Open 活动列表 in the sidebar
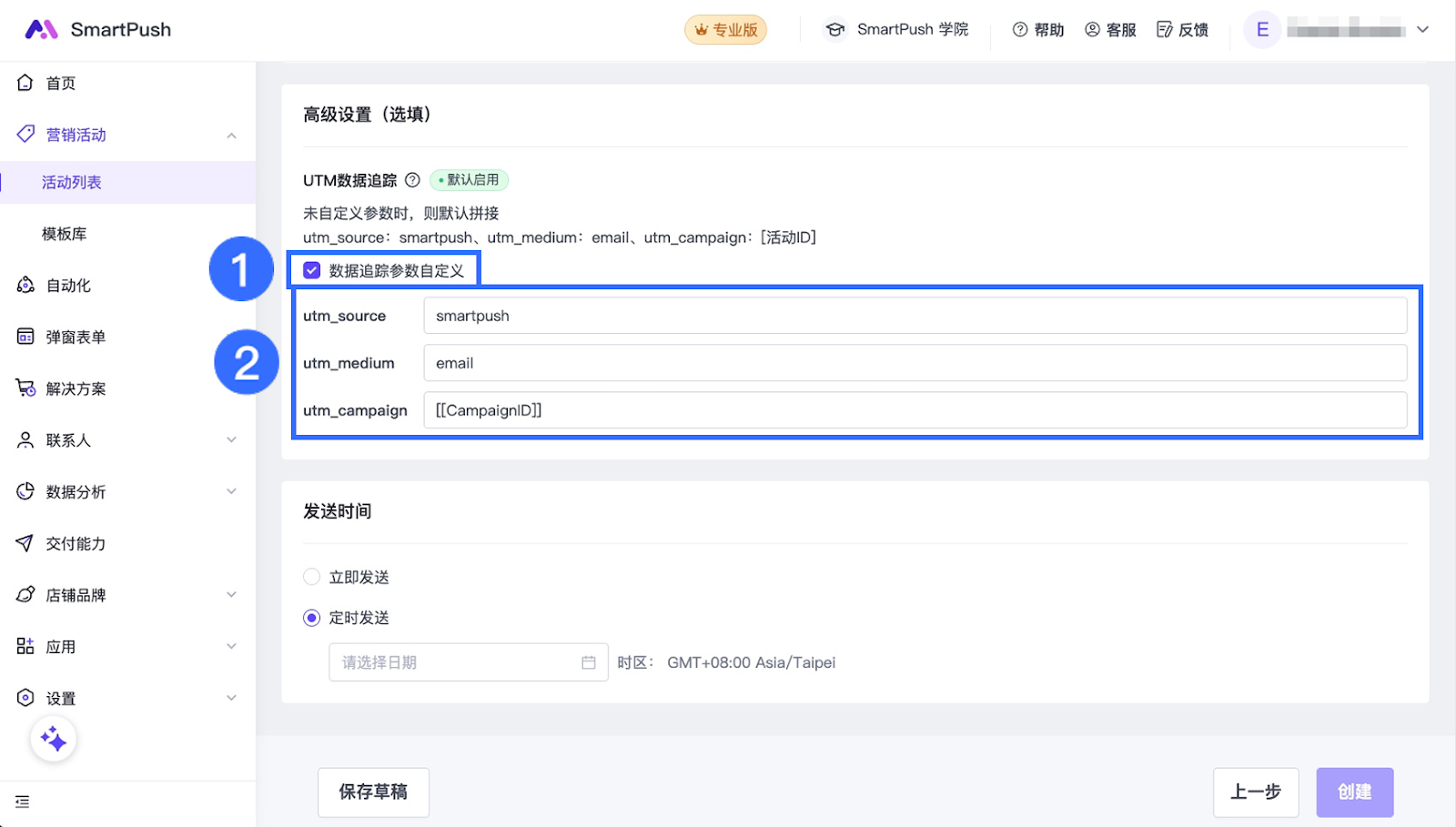The width and height of the screenshot is (1456, 827). click(x=72, y=183)
